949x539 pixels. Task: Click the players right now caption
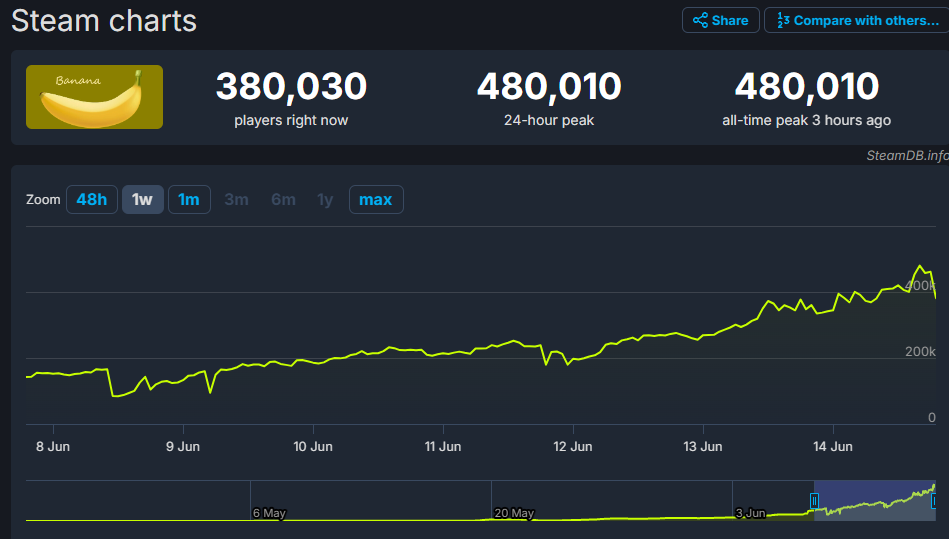291,120
